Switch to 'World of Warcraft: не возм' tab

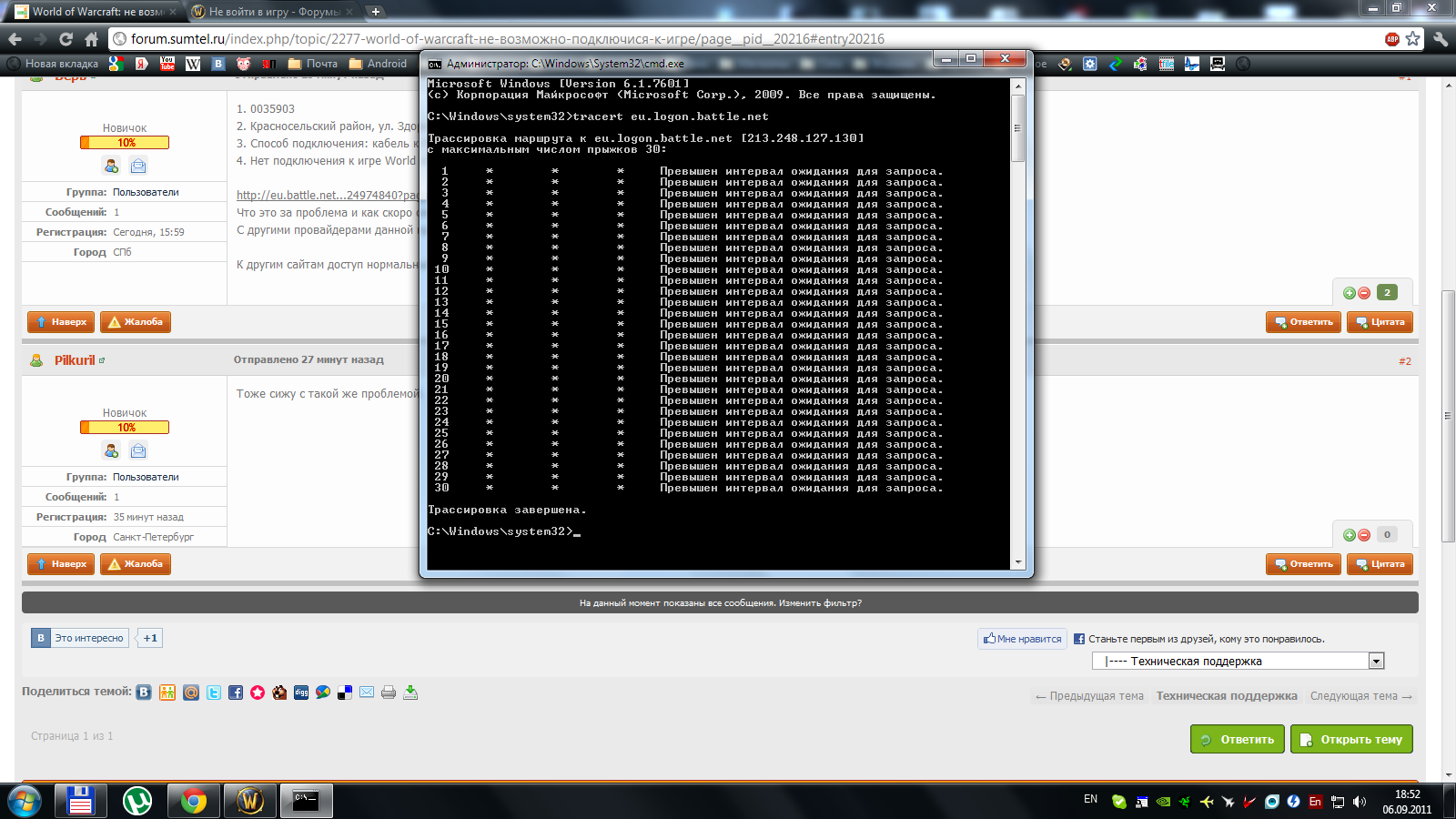pyautogui.click(x=97, y=12)
